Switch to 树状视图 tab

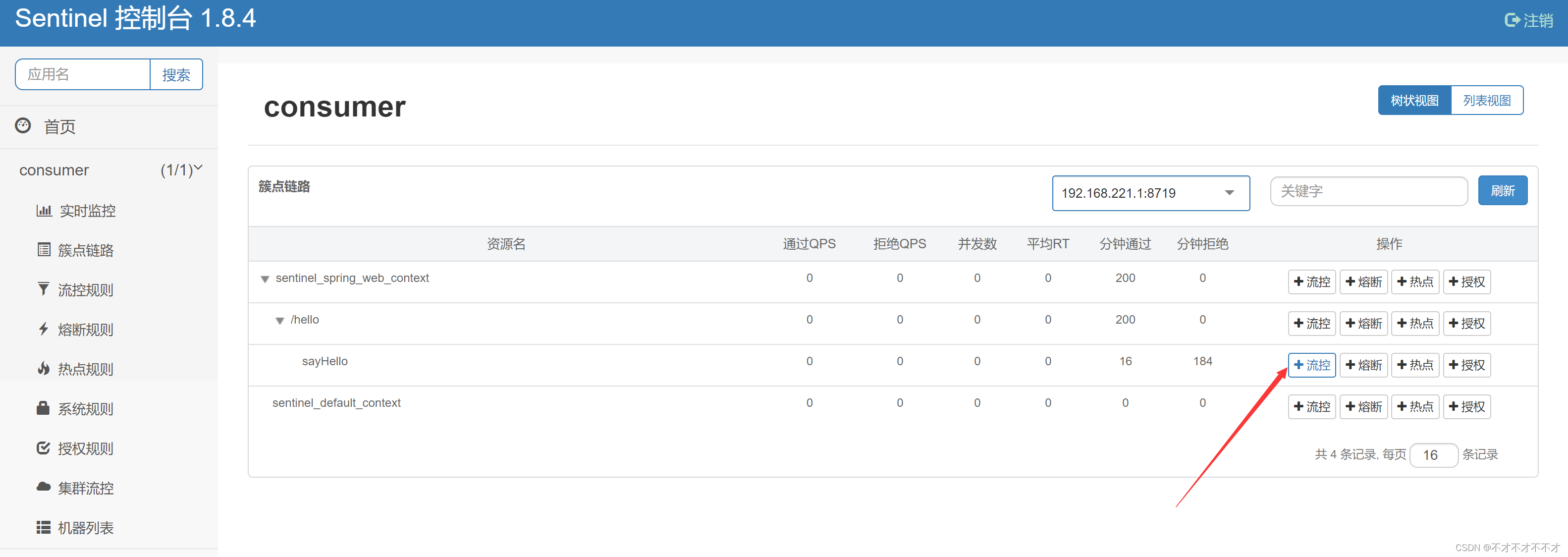click(x=1414, y=101)
